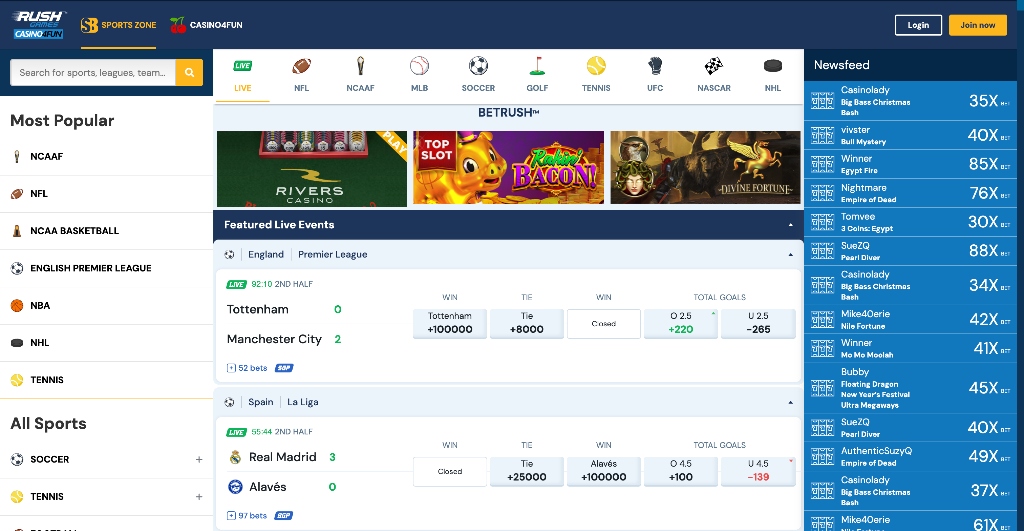Switch to Casino4Fun tab
The image size is (1024, 531).
[206, 25]
